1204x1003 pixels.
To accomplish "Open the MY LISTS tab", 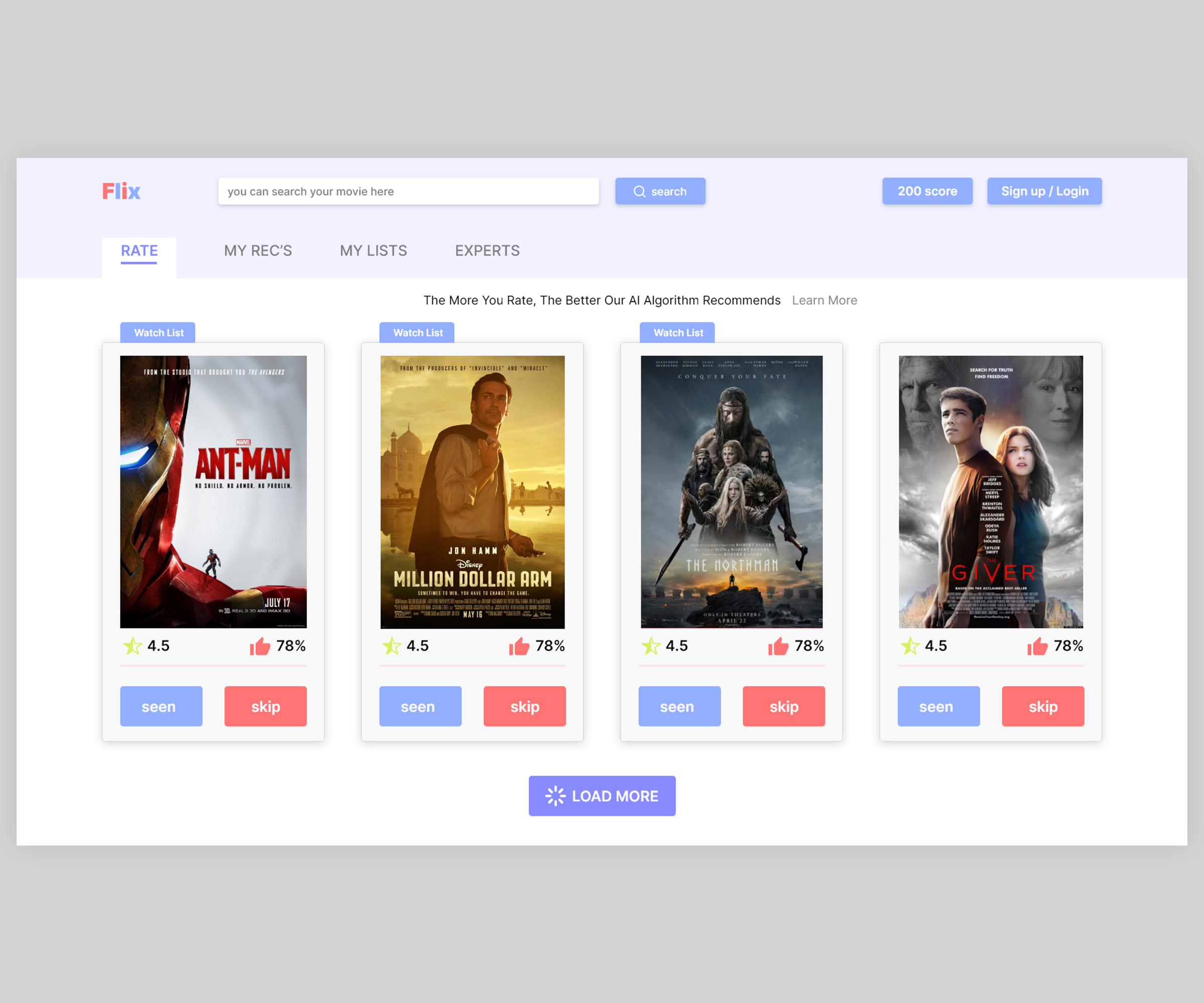I will click(373, 250).
